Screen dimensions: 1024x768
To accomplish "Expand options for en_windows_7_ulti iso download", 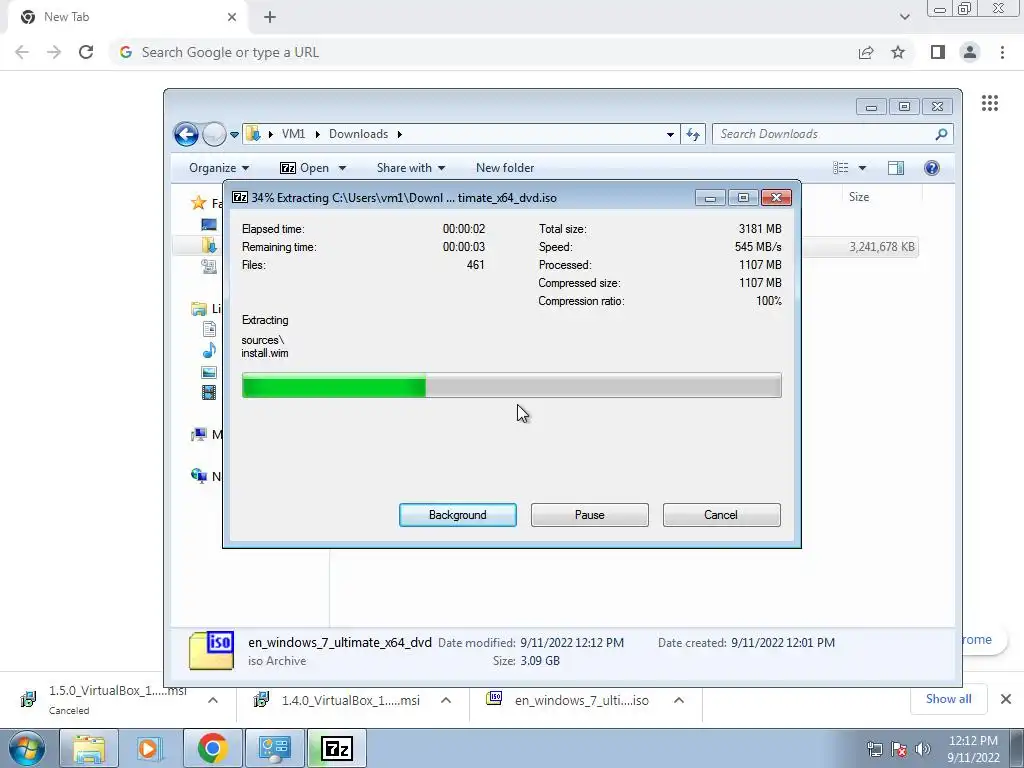I will point(679,700).
